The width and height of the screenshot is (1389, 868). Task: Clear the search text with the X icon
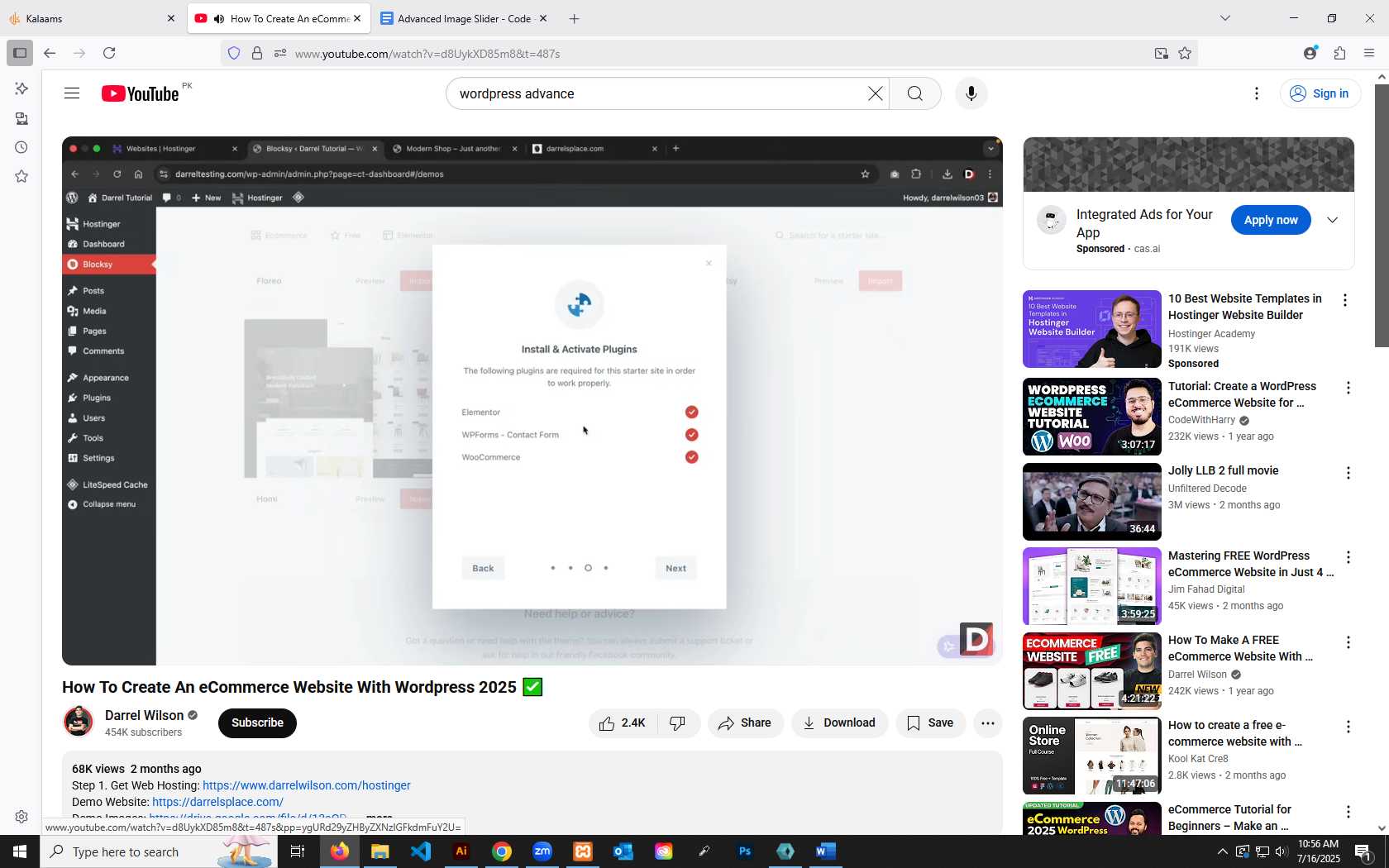click(x=875, y=93)
